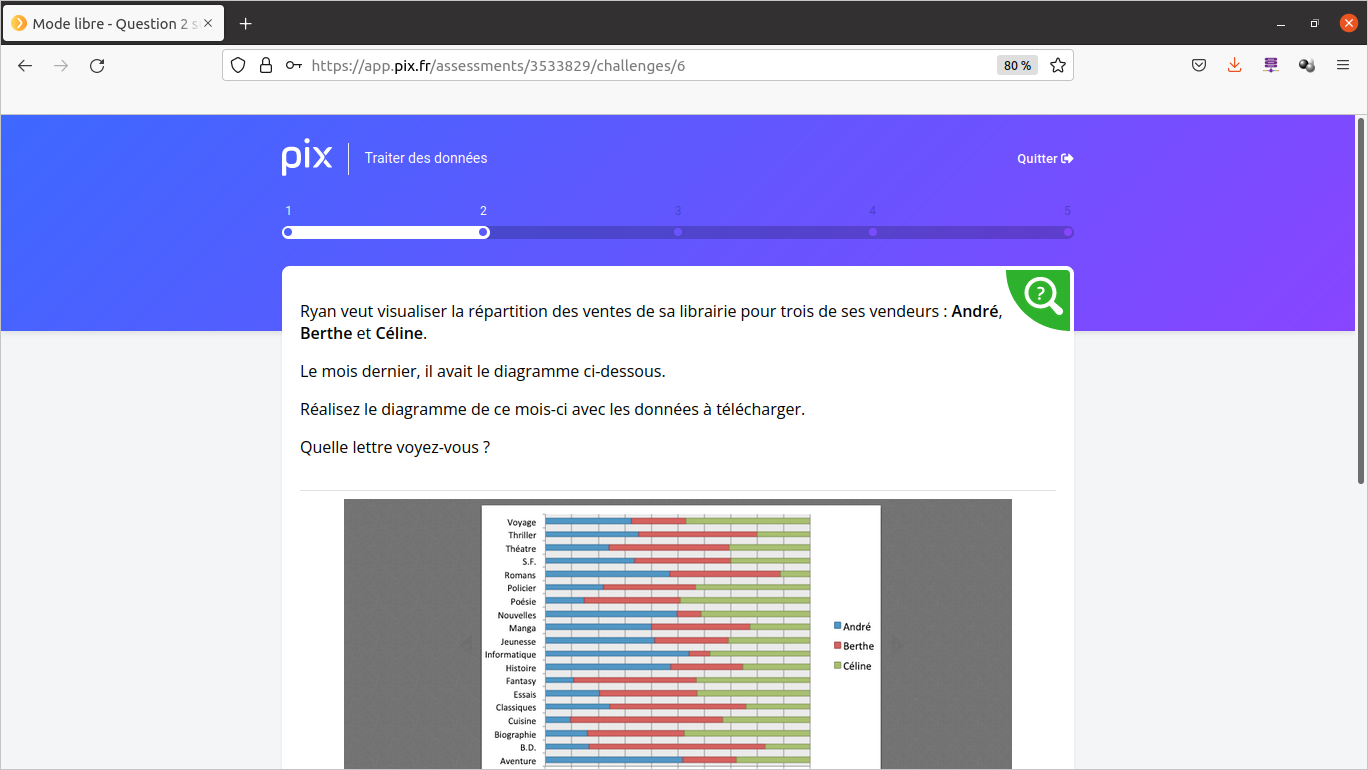This screenshot has height=770, width=1368.
Task: Click the Save to Pocket icon
Action: (x=1199, y=66)
